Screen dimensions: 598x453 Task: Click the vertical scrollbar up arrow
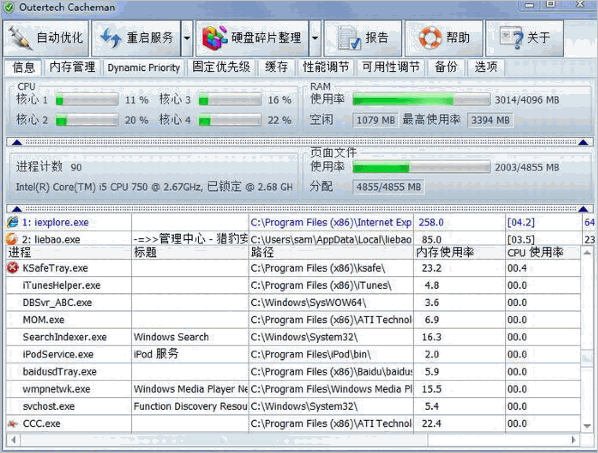pyautogui.click(x=587, y=252)
